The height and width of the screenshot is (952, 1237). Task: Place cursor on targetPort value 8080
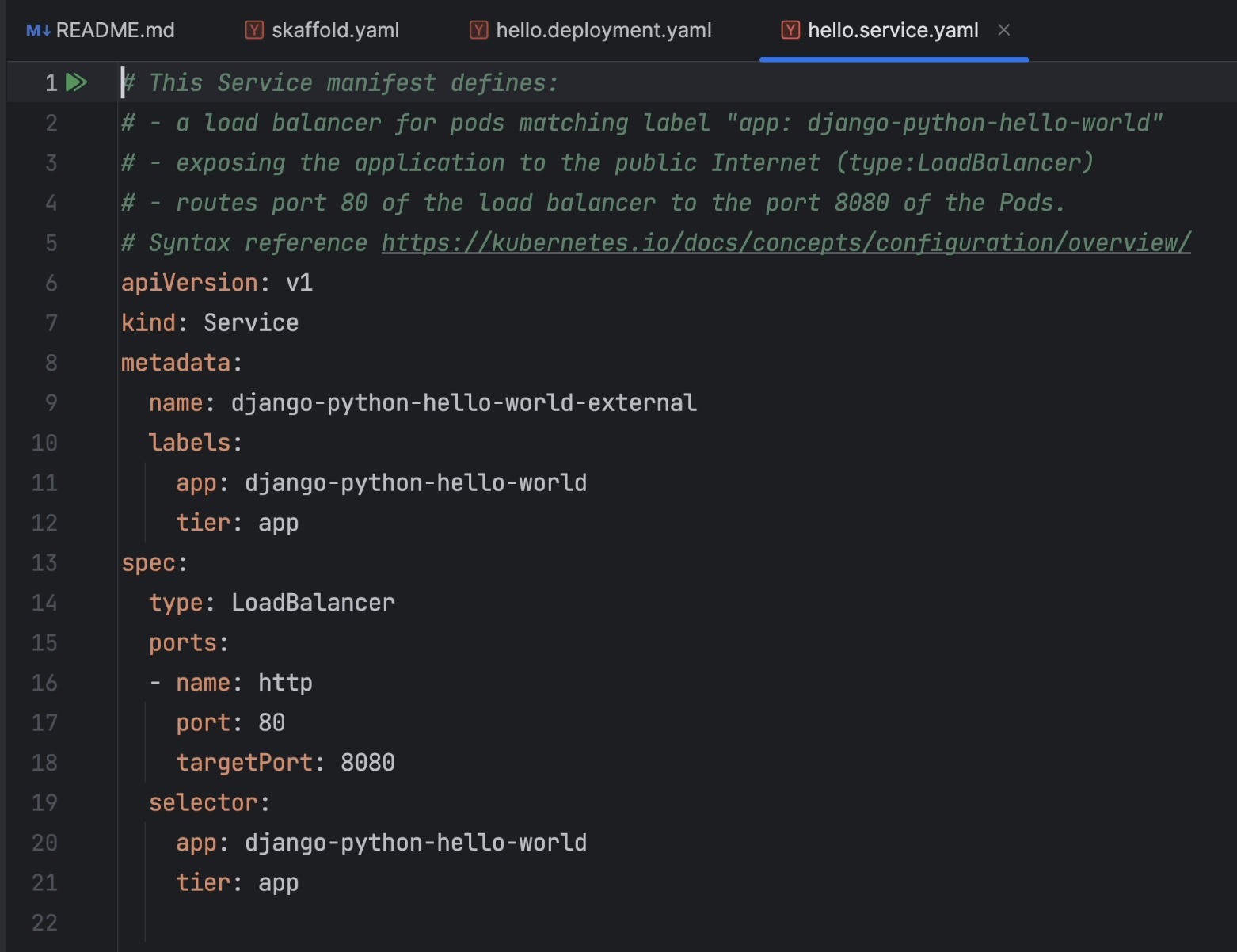click(x=367, y=763)
